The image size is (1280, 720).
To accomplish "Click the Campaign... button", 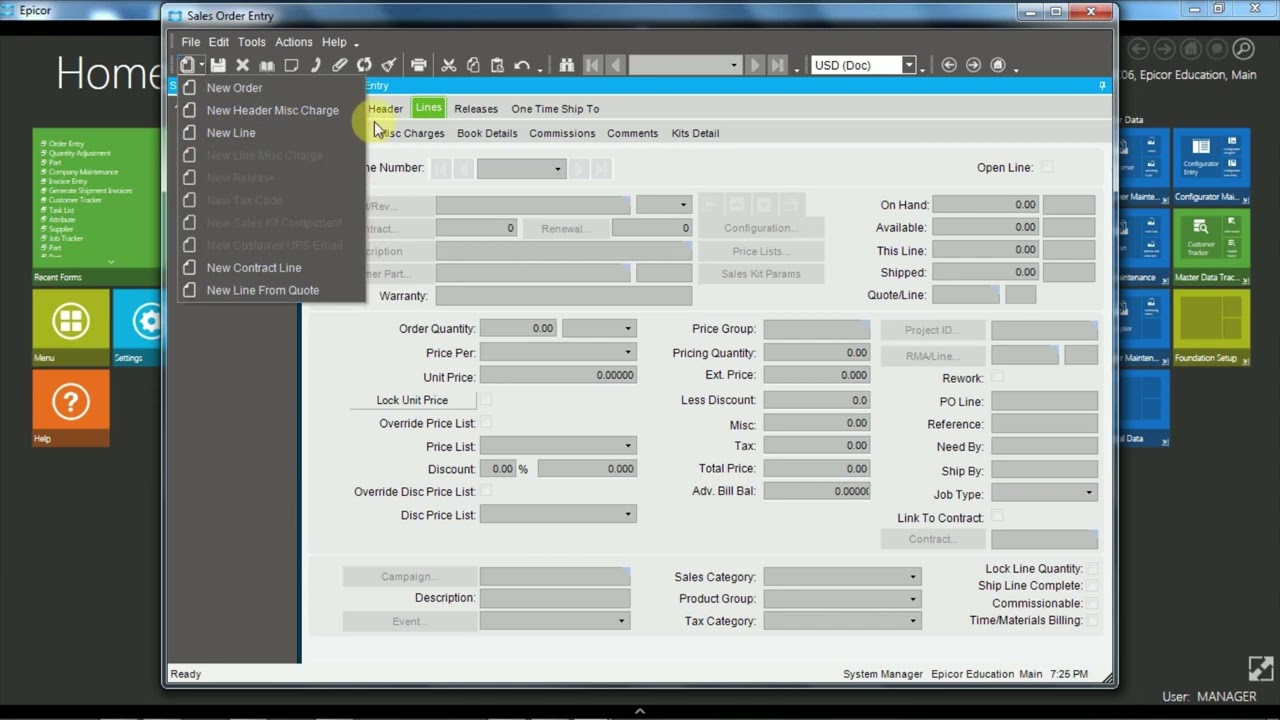I will 409,576.
